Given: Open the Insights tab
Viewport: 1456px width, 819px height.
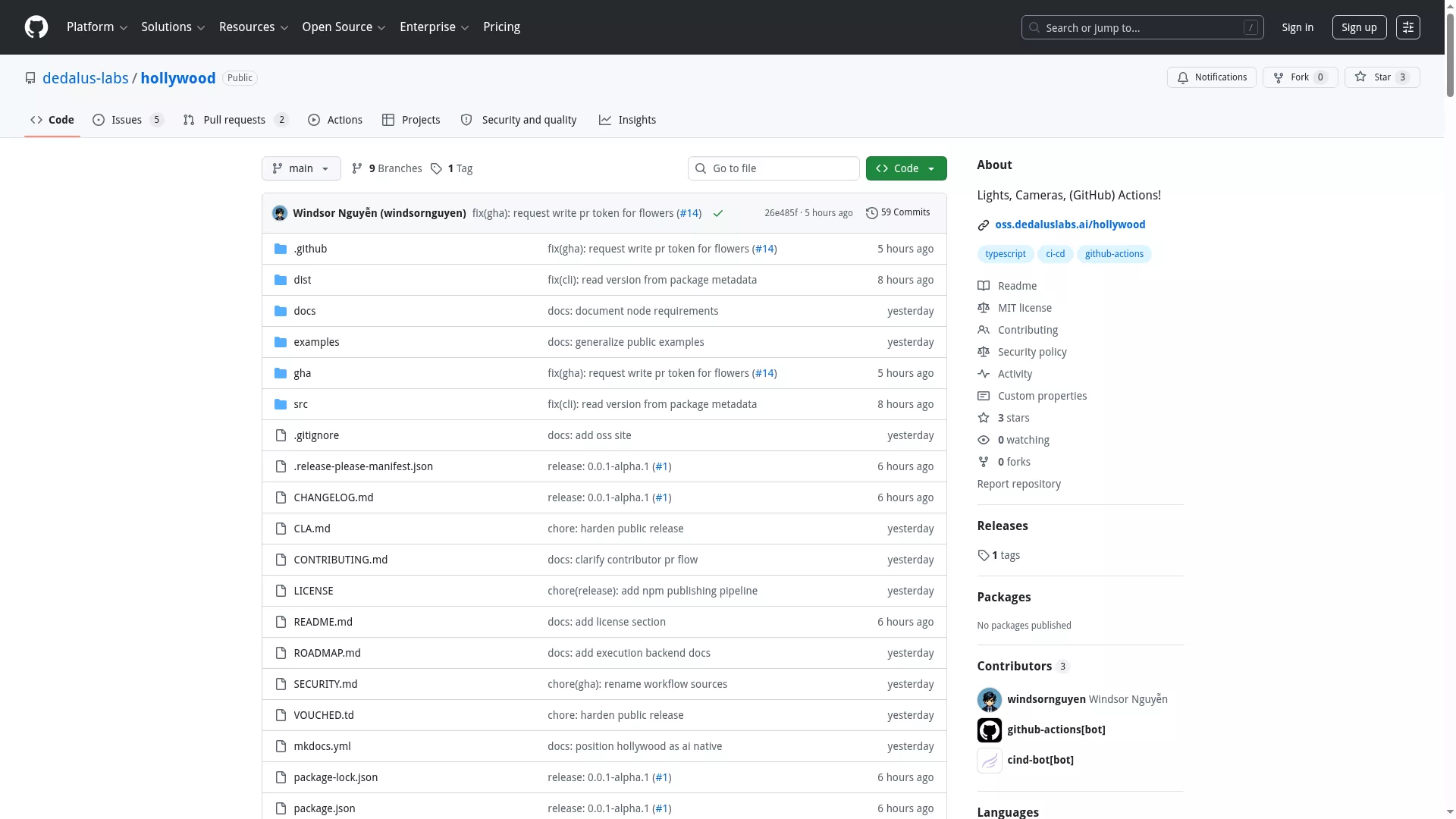Looking at the screenshot, I should click(627, 120).
